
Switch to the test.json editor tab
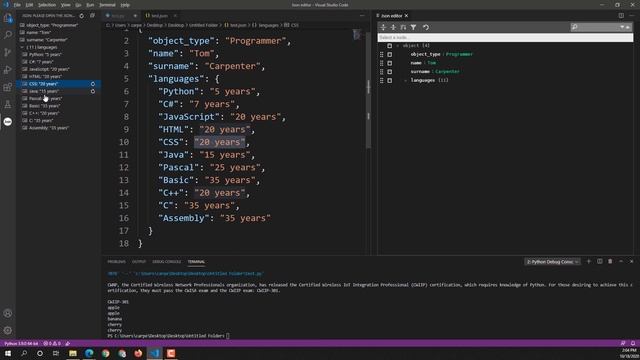point(160,16)
